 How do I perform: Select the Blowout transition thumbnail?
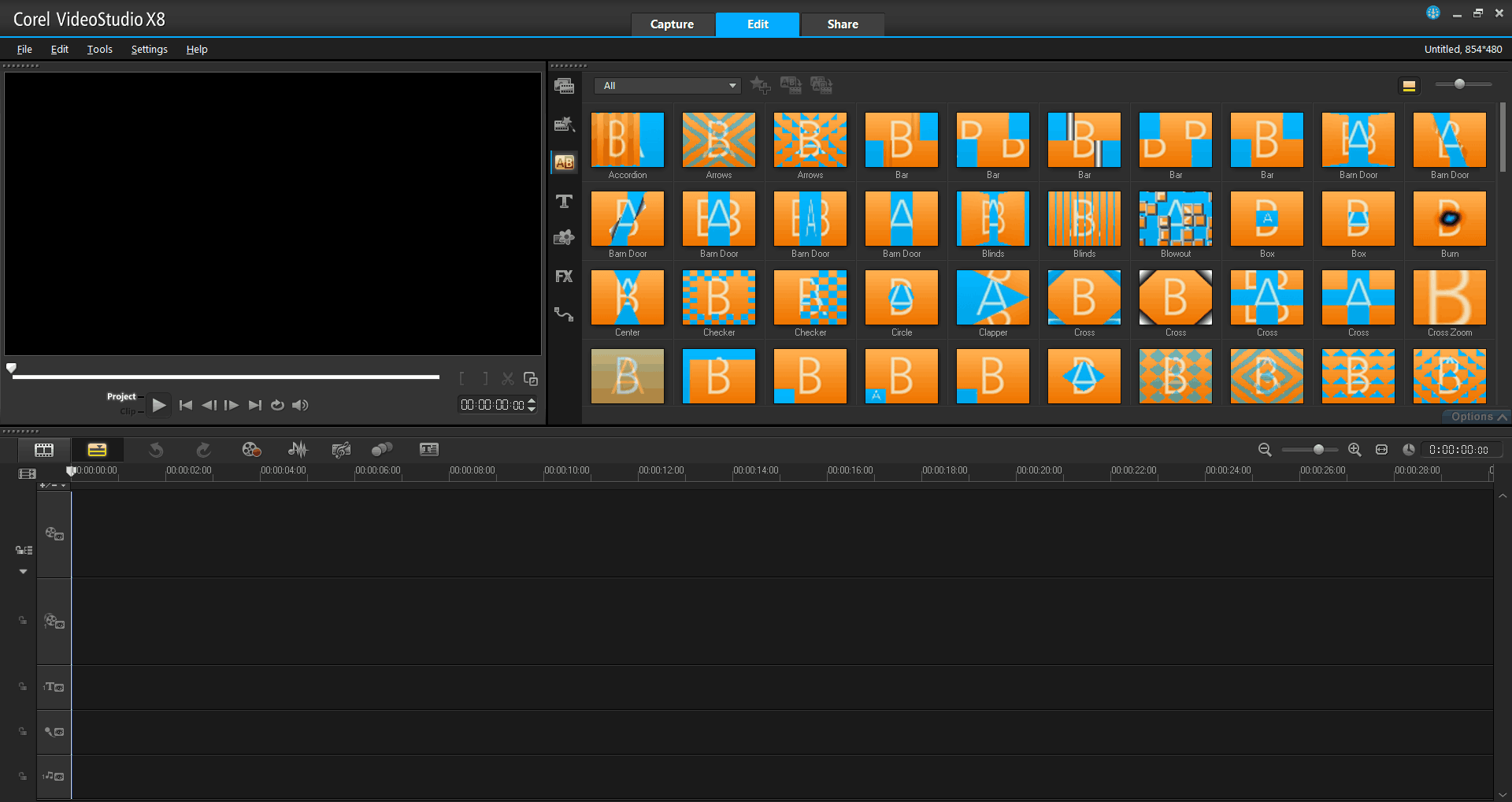click(1176, 219)
